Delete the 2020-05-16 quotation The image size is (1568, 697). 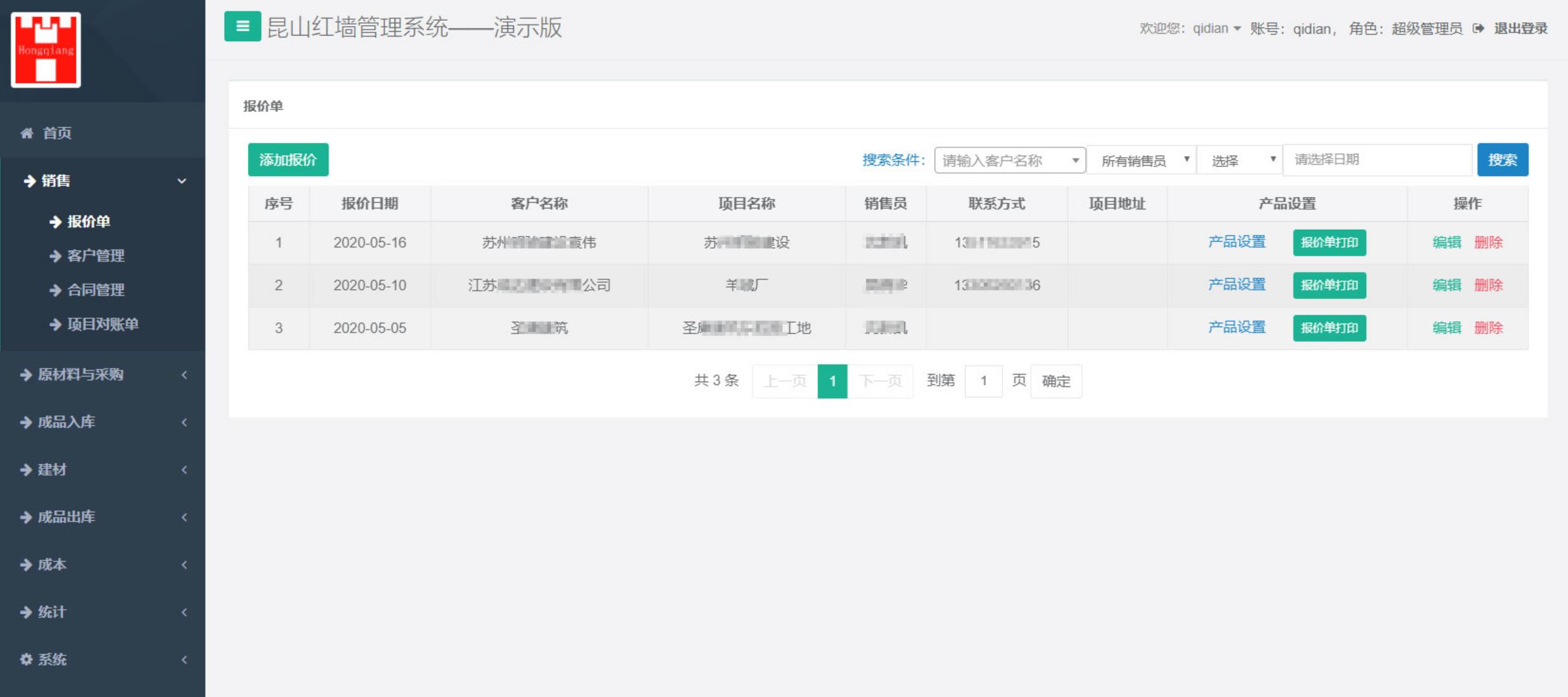pyautogui.click(x=1488, y=242)
